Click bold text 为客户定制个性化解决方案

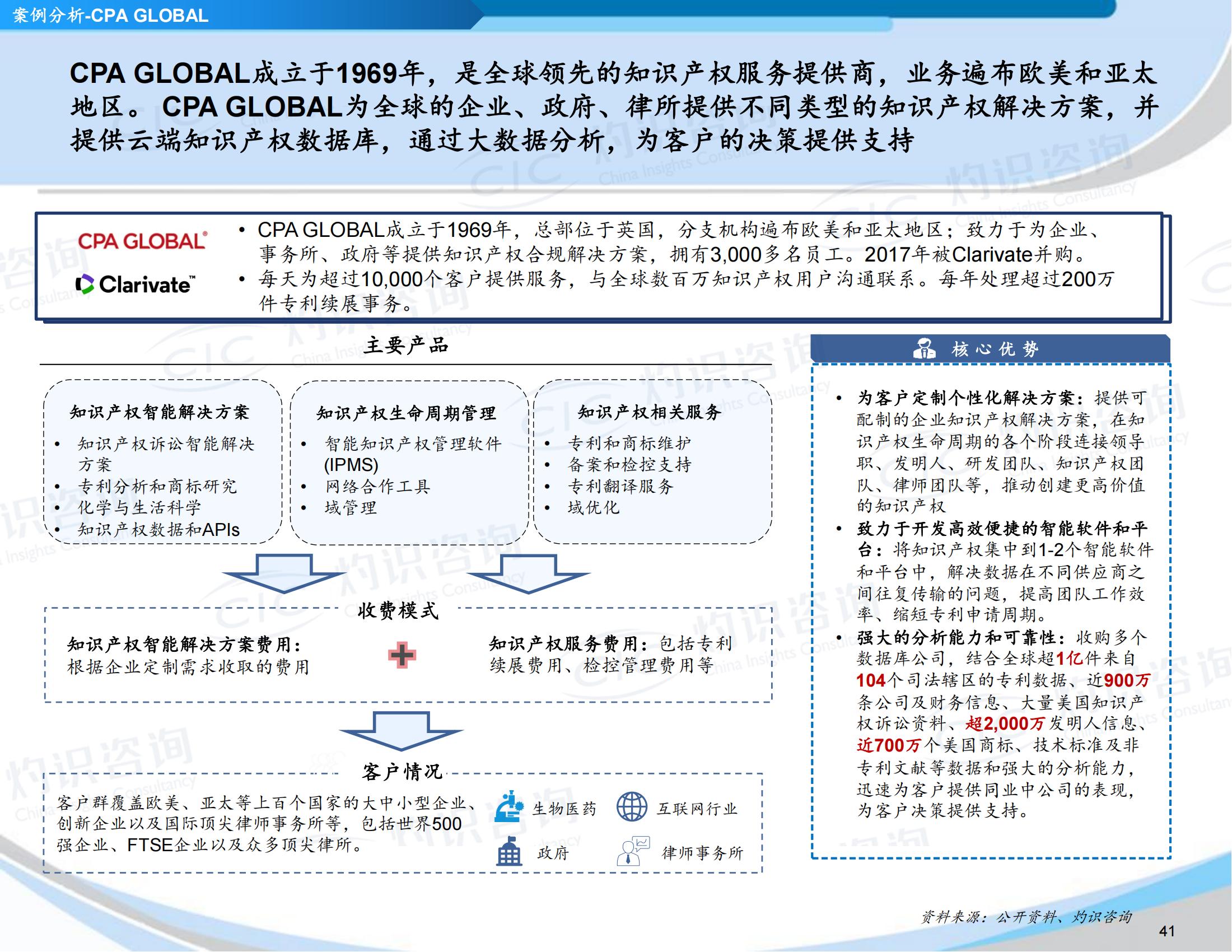pos(965,398)
